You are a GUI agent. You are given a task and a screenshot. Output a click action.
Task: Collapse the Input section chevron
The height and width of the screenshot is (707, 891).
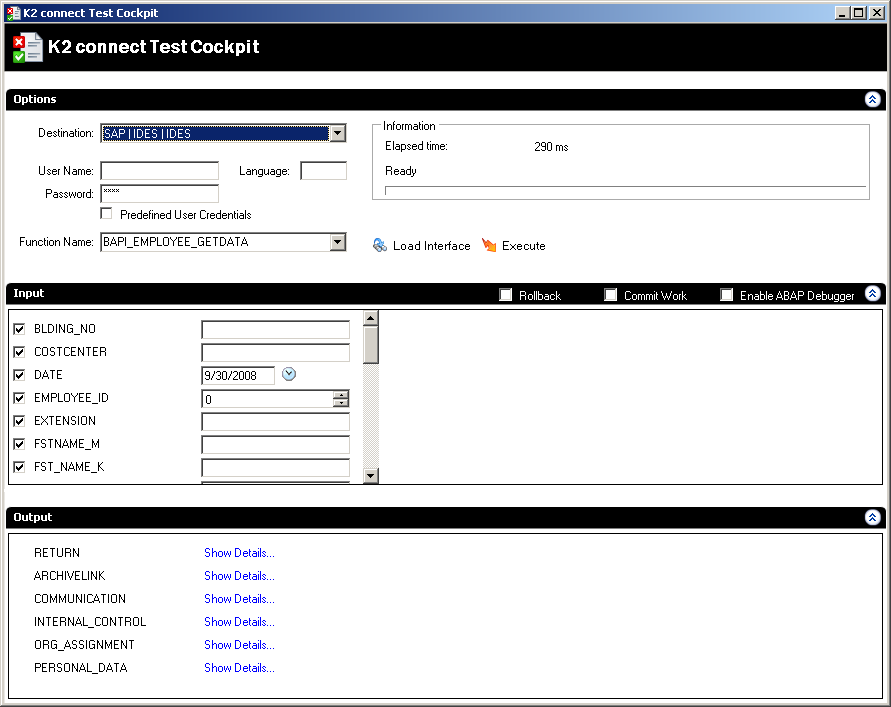tap(872, 293)
